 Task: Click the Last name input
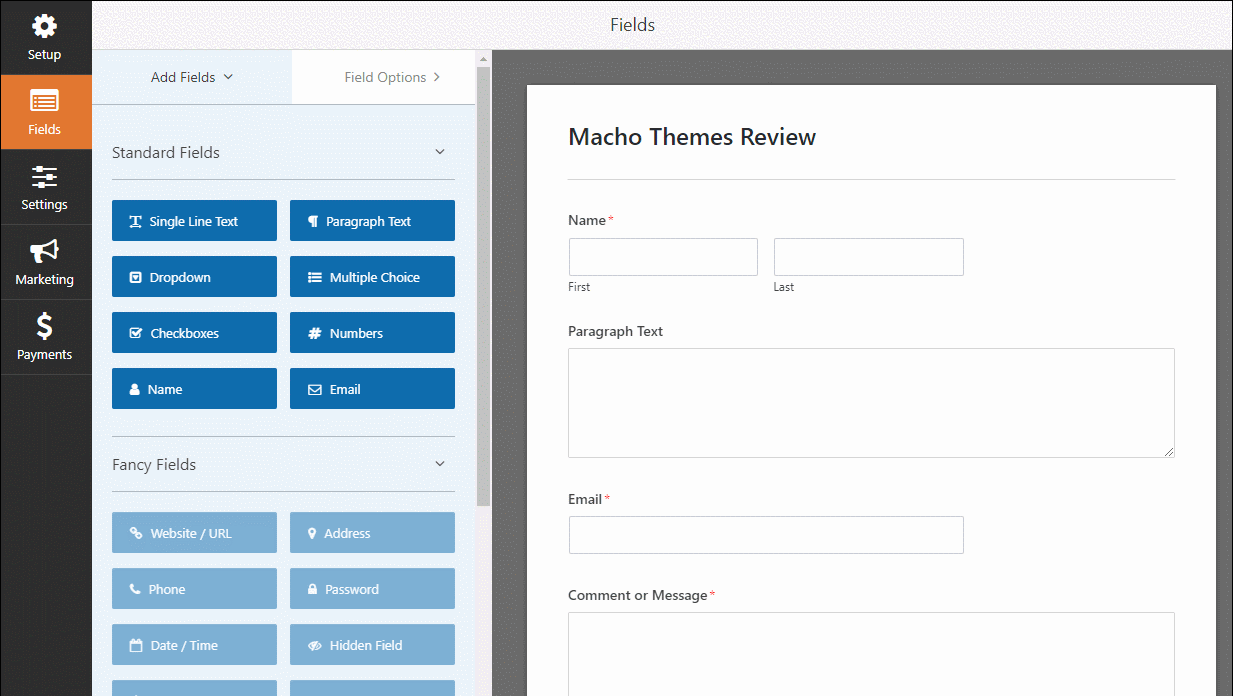point(869,257)
